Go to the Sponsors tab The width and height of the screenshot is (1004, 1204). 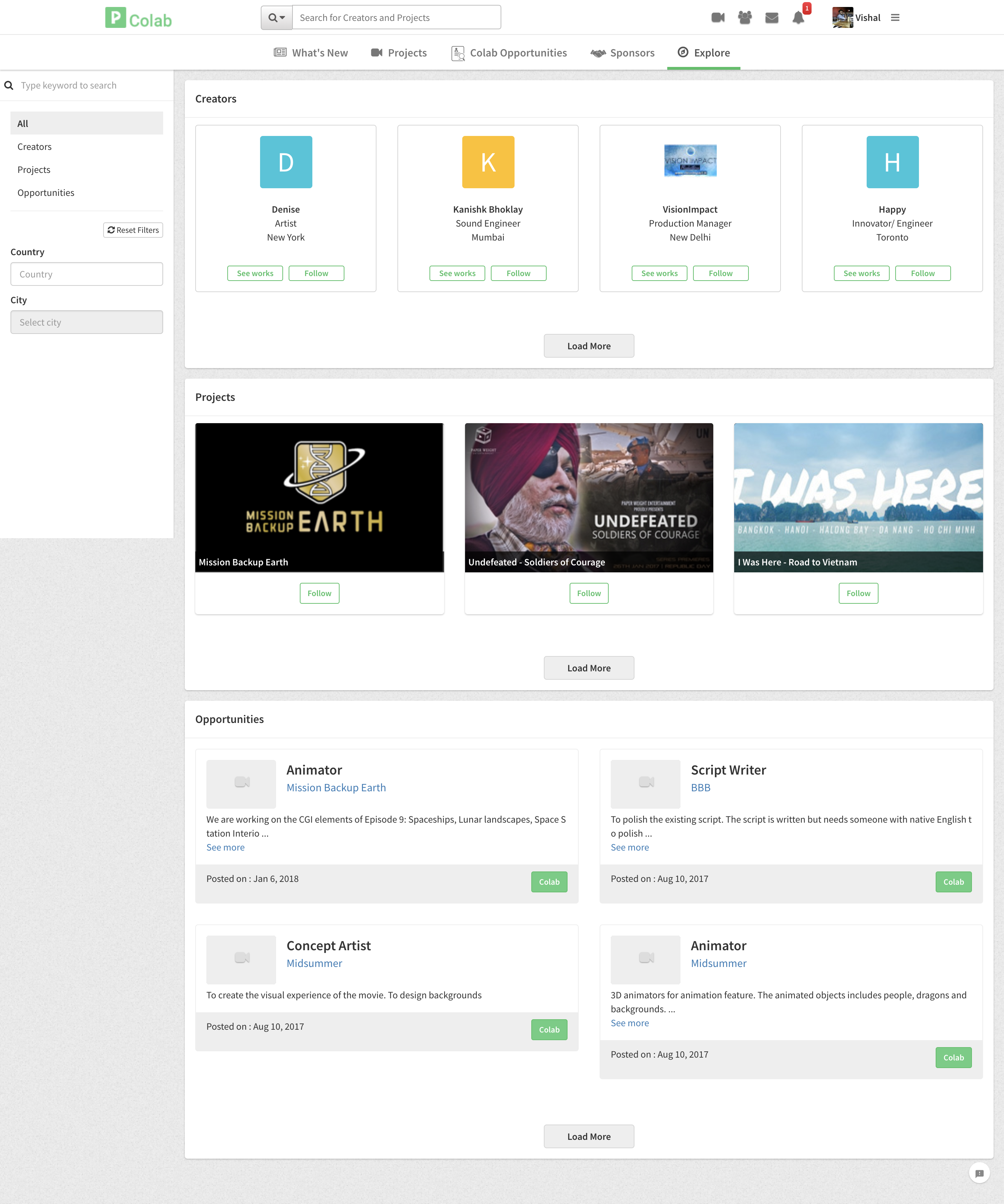(x=622, y=52)
